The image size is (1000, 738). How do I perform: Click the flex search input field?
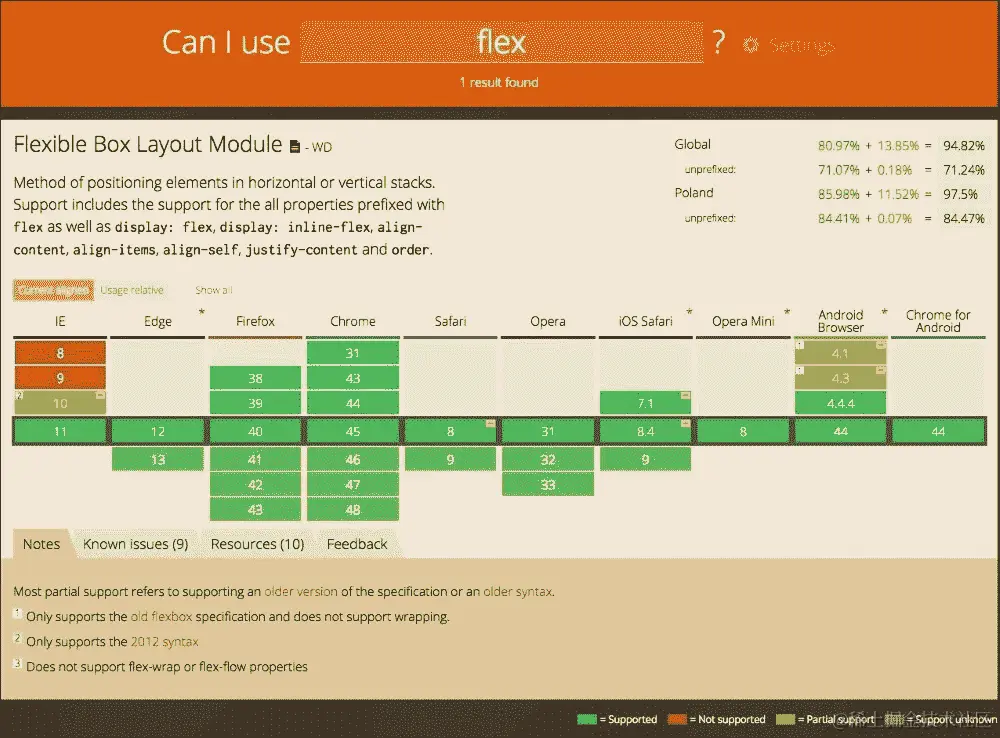pos(502,42)
